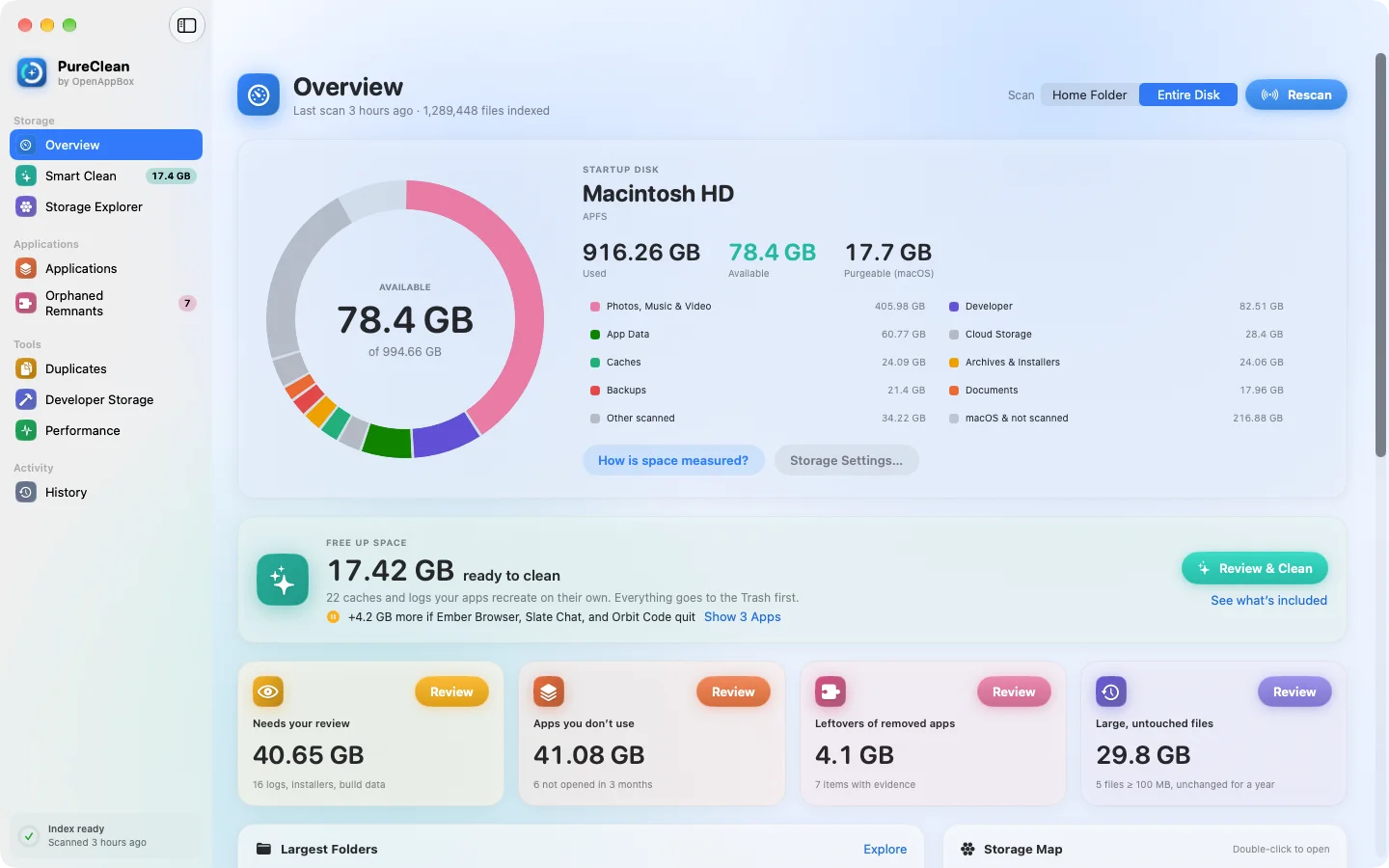Image resolution: width=1389 pixels, height=868 pixels.
Task: Select Entire Disk scan scope
Action: (1188, 95)
